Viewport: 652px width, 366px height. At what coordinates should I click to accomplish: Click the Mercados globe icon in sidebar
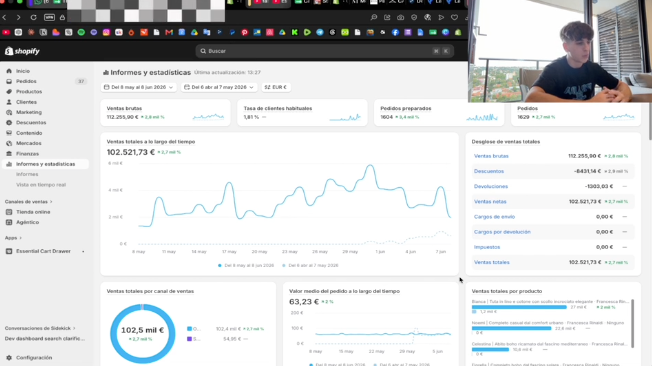point(9,143)
